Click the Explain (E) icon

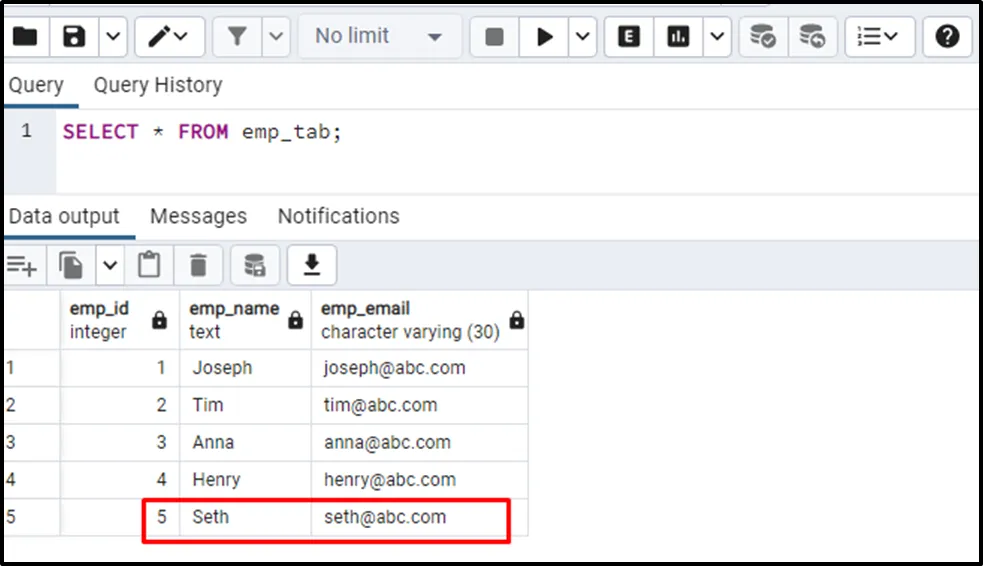click(x=628, y=37)
